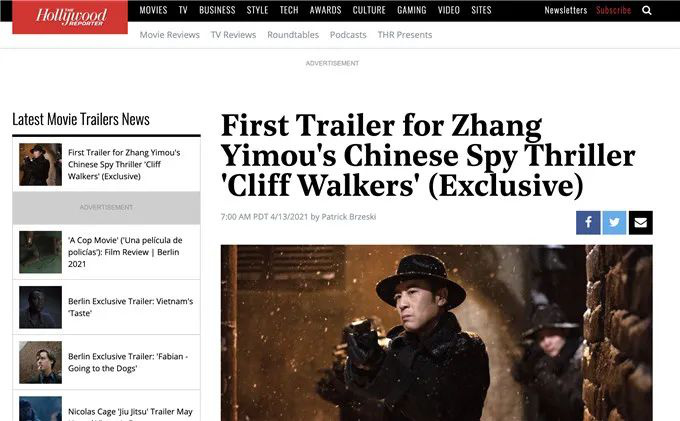The height and width of the screenshot is (421, 680).
Task: Open the Newsletters link
Action: 566,10
